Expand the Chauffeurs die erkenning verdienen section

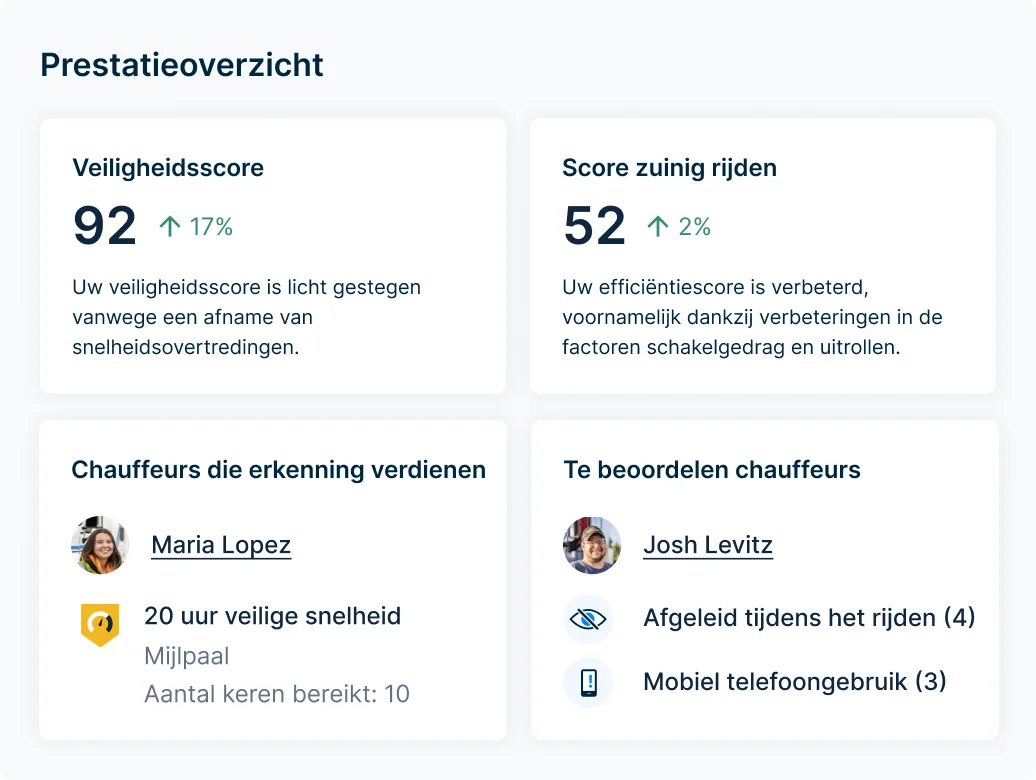click(278, 469)
